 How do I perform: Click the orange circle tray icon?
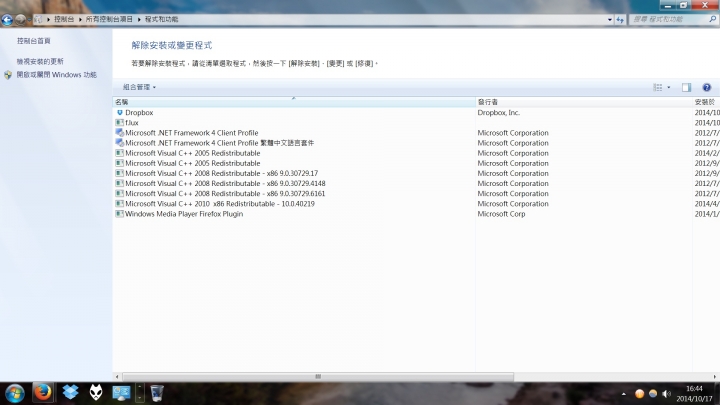pyautogui.click(x=639, y=394)
